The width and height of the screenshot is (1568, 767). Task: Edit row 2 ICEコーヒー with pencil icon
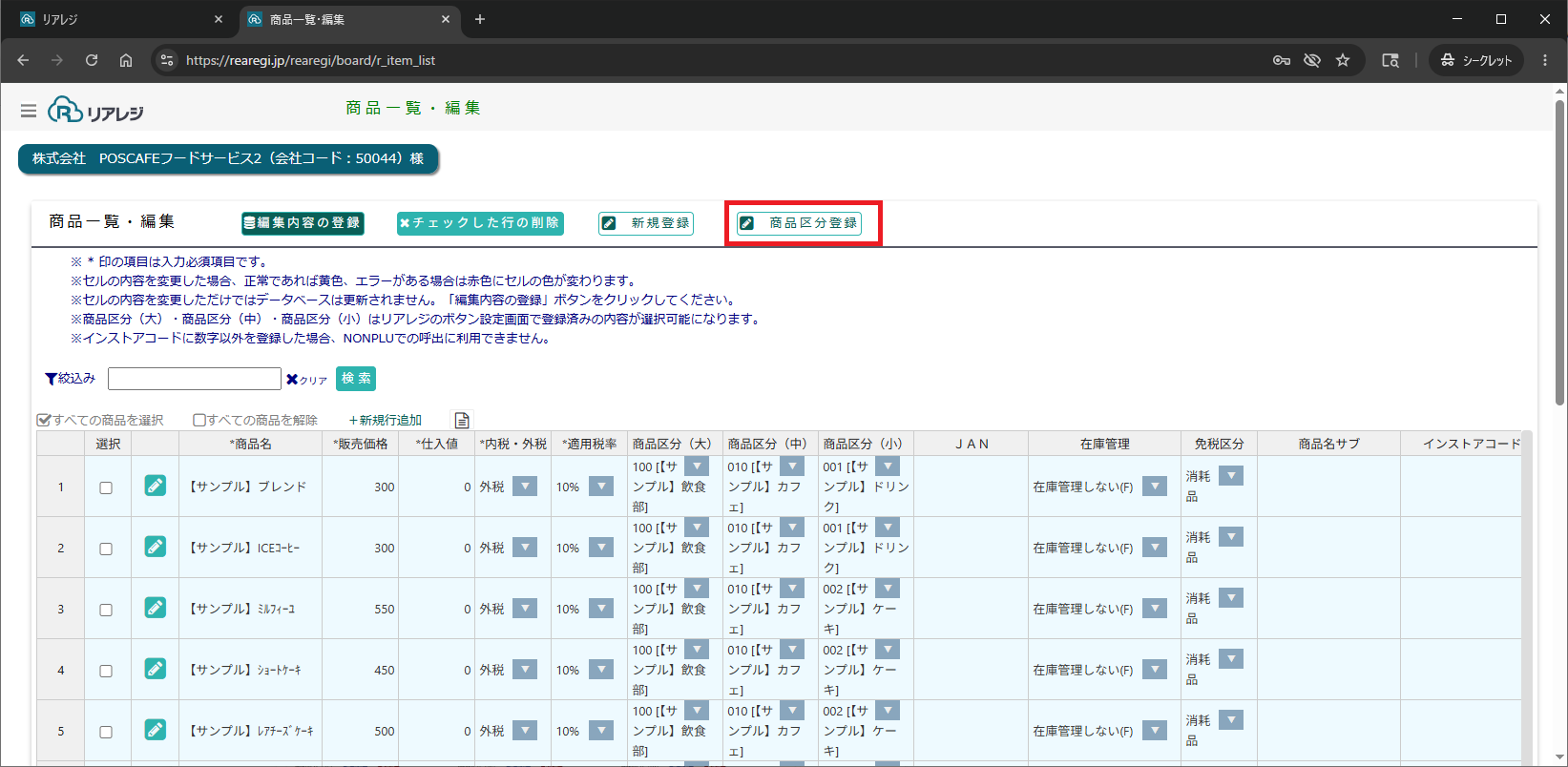155,547
